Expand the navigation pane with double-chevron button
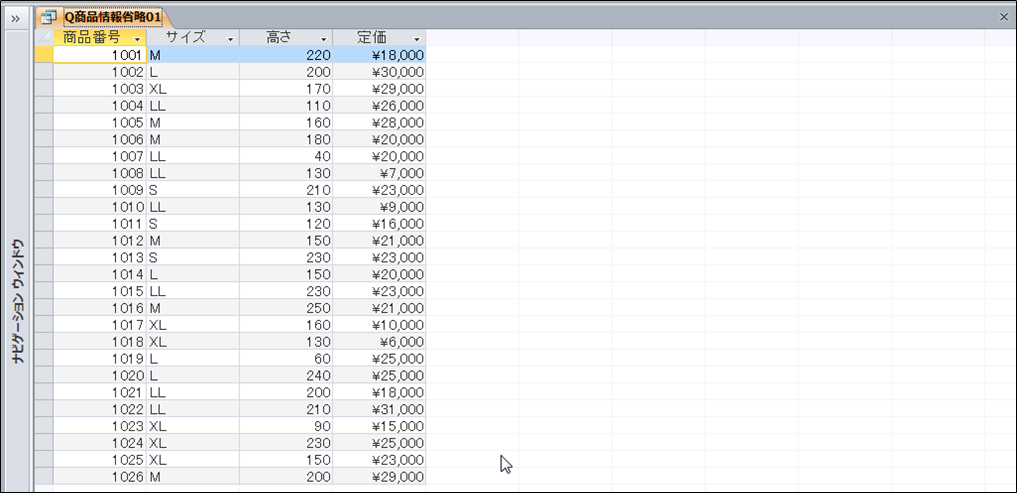The width and height of the screenshot is (1017, 493). pyautogui.click(x=16, y=17)
